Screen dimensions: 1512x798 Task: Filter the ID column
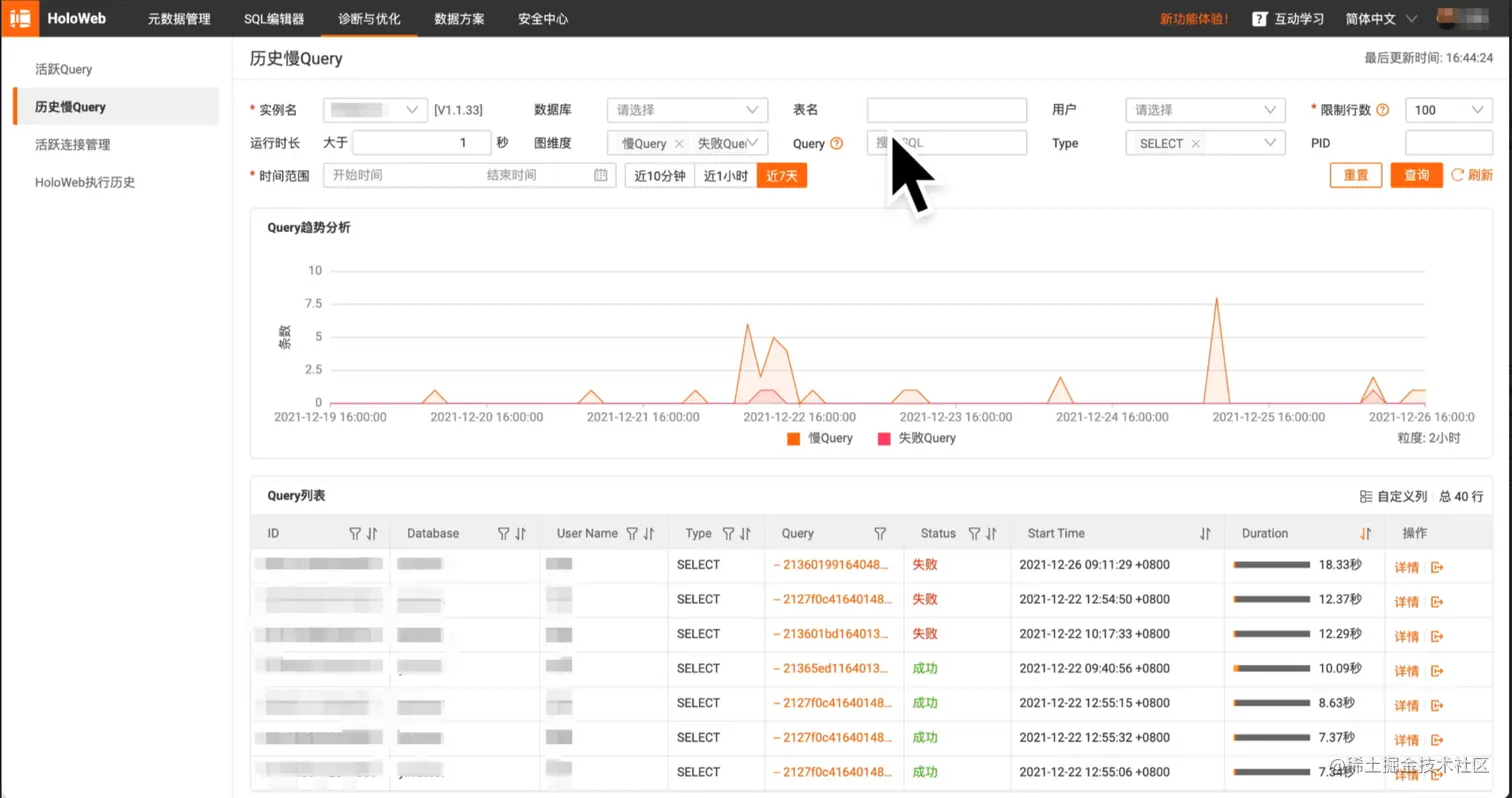point(354,534)
